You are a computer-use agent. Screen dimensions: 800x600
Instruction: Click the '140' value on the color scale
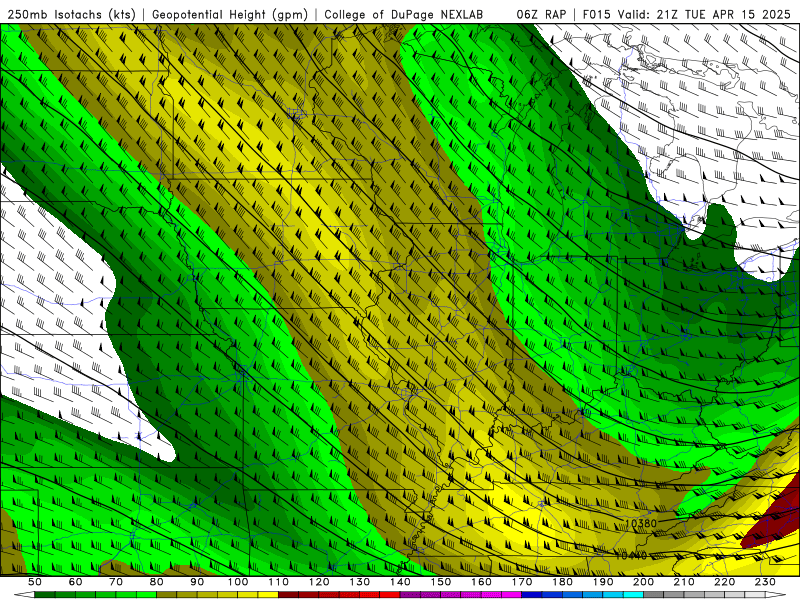click(400, 582)
